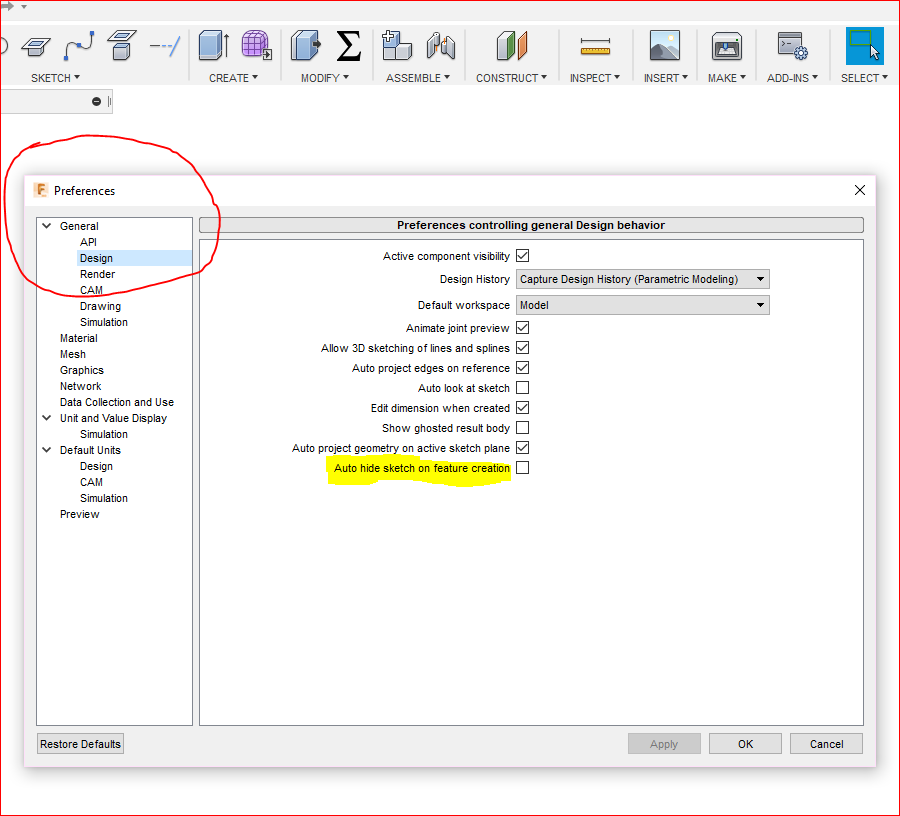
Task: Click the Cancel button
Action: (827, 744)
